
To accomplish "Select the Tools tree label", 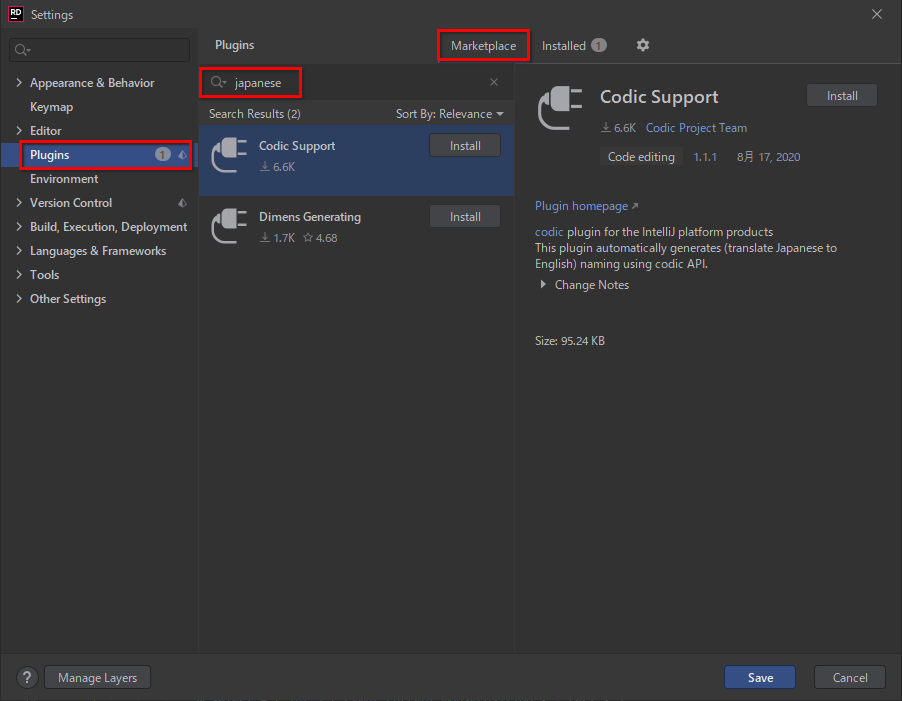I will pyautogui.click(x=44, y=275).
